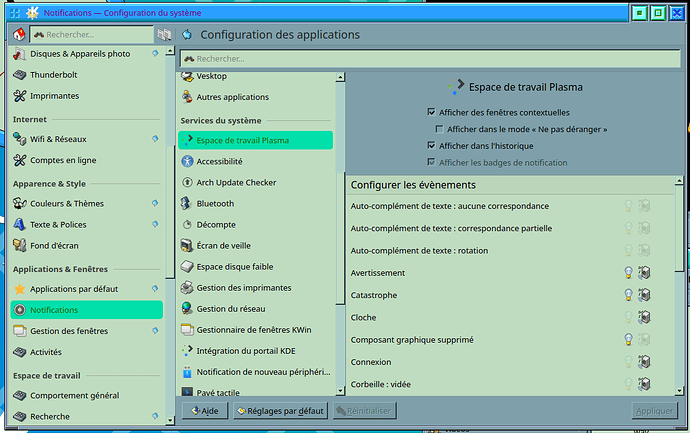Expand the Texte & Polices submenu arrow
This screenshot has width=690, height=433.
(155, 224)
